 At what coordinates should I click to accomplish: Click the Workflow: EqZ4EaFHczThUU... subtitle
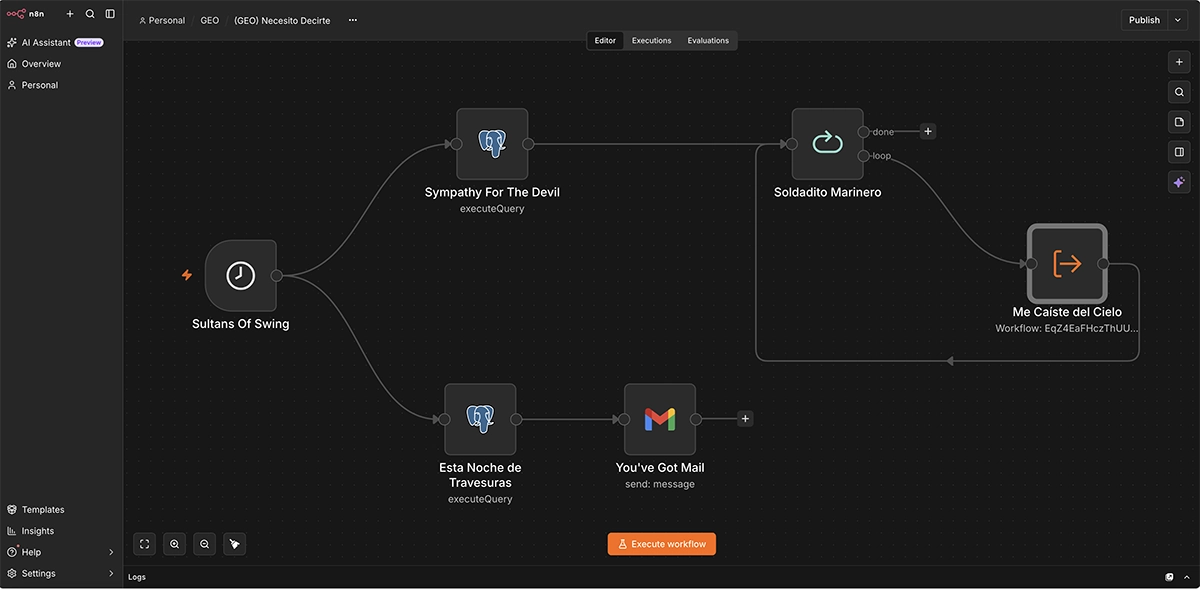[1067, 328]
